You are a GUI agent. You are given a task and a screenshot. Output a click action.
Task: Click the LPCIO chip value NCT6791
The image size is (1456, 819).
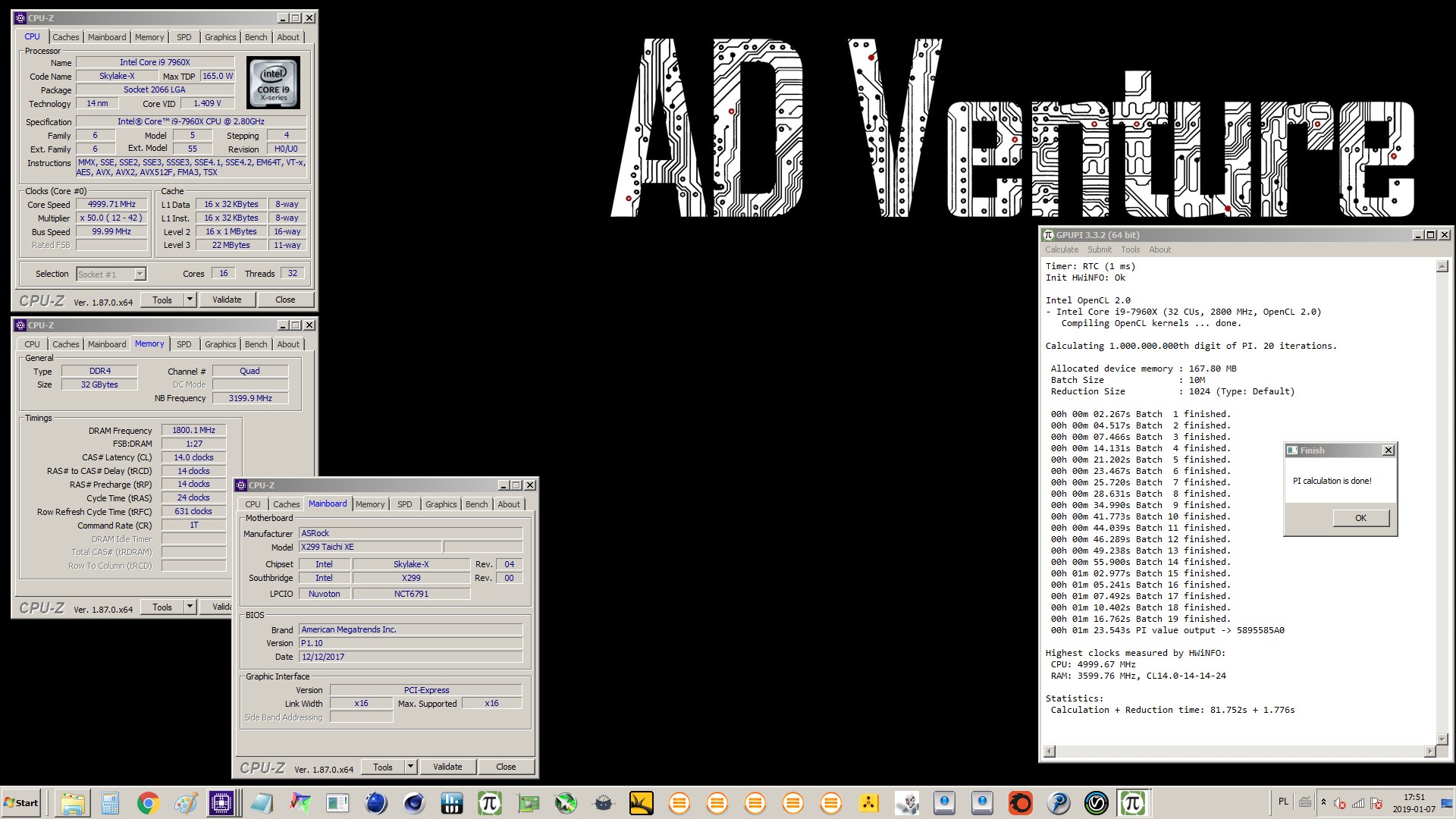pyautogui.click(x=411, y=594)
